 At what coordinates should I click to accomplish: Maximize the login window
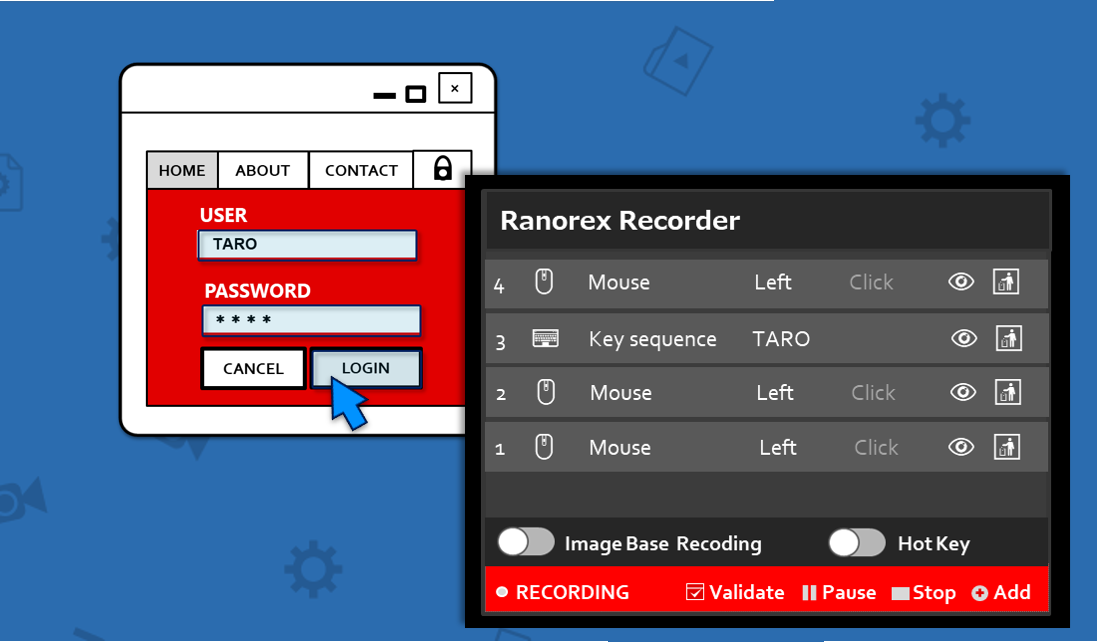416,94
